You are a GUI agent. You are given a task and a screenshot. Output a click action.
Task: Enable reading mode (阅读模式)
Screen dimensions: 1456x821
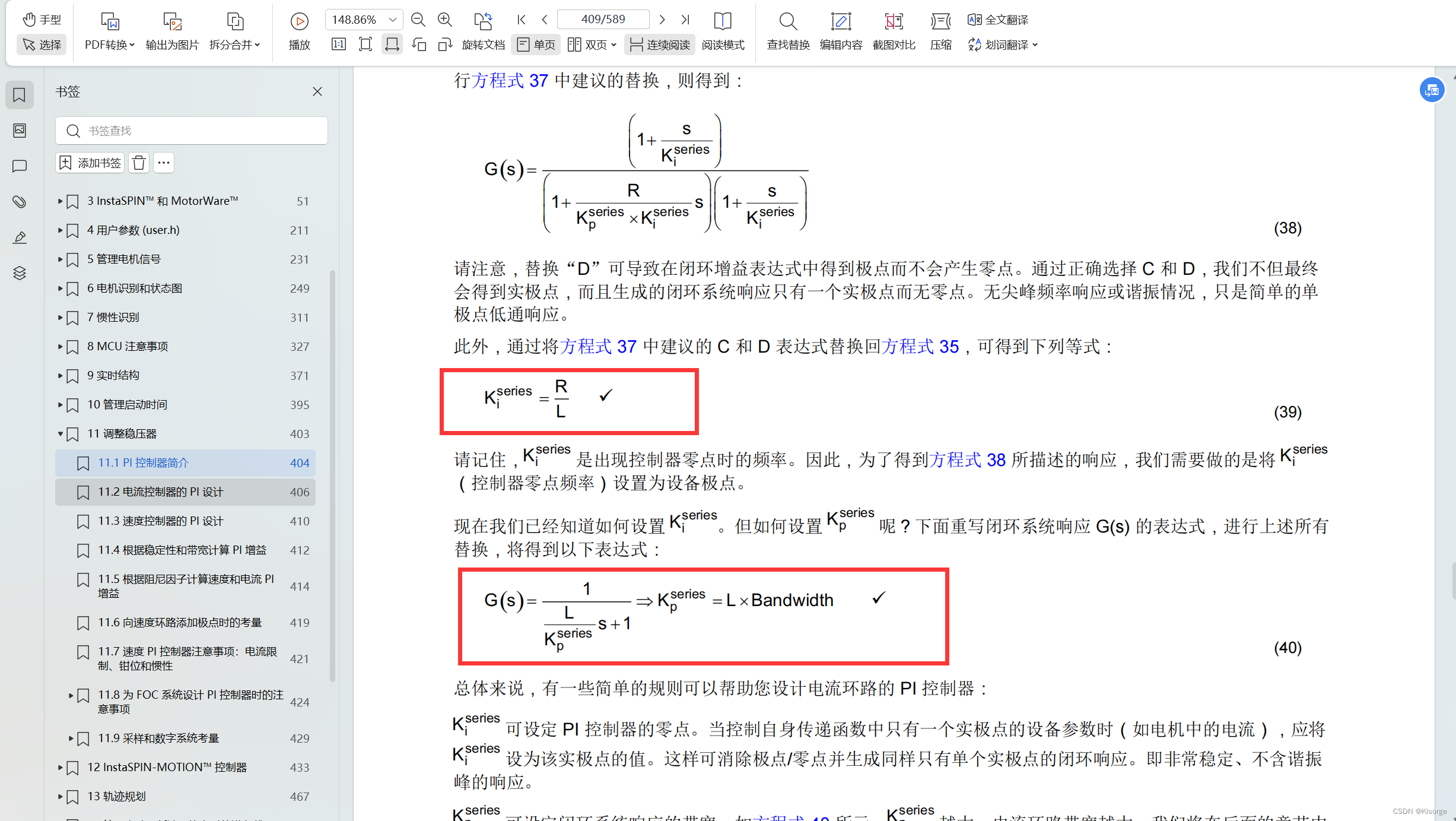pos(723,31)
